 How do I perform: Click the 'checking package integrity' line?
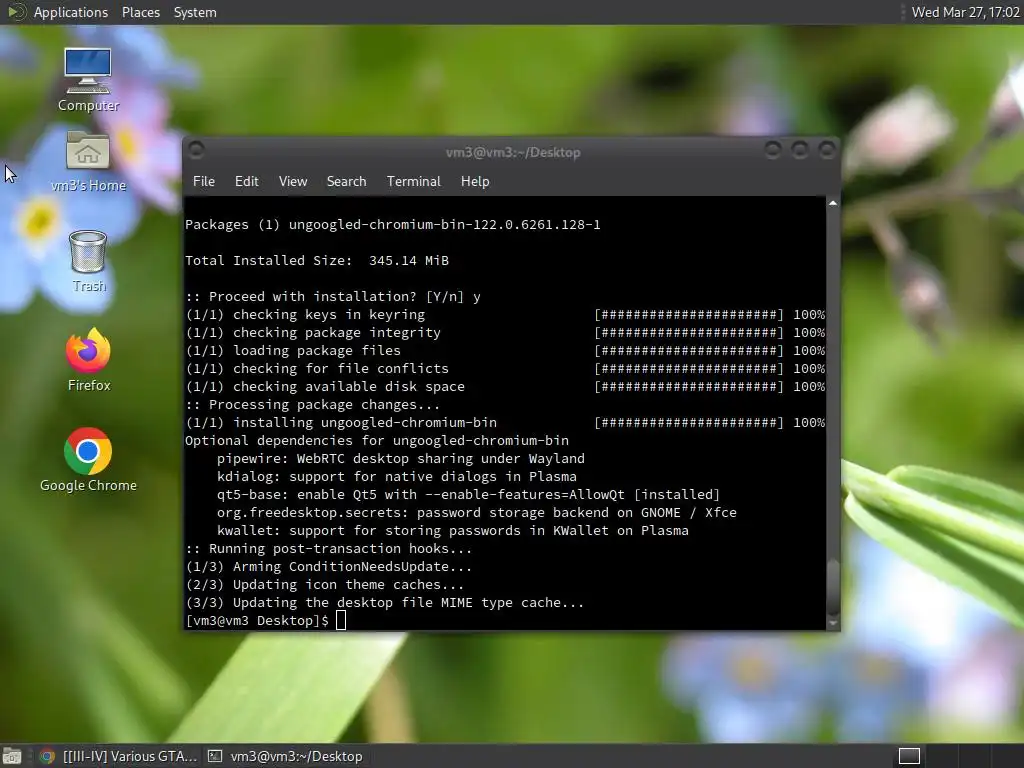[313, 333]
